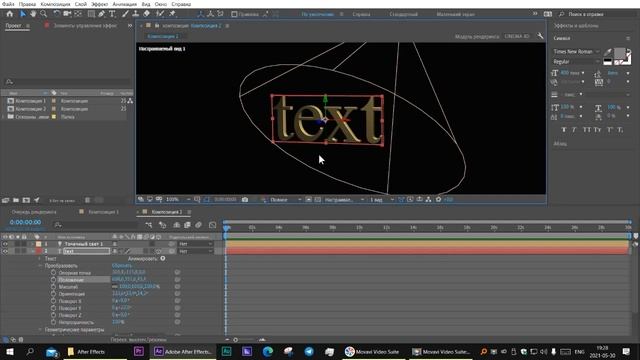Screen dimensions: 640x360
Task: Open the 1 вид view layout dropdown
Action: pyautogui.click(x=382, y=200)
